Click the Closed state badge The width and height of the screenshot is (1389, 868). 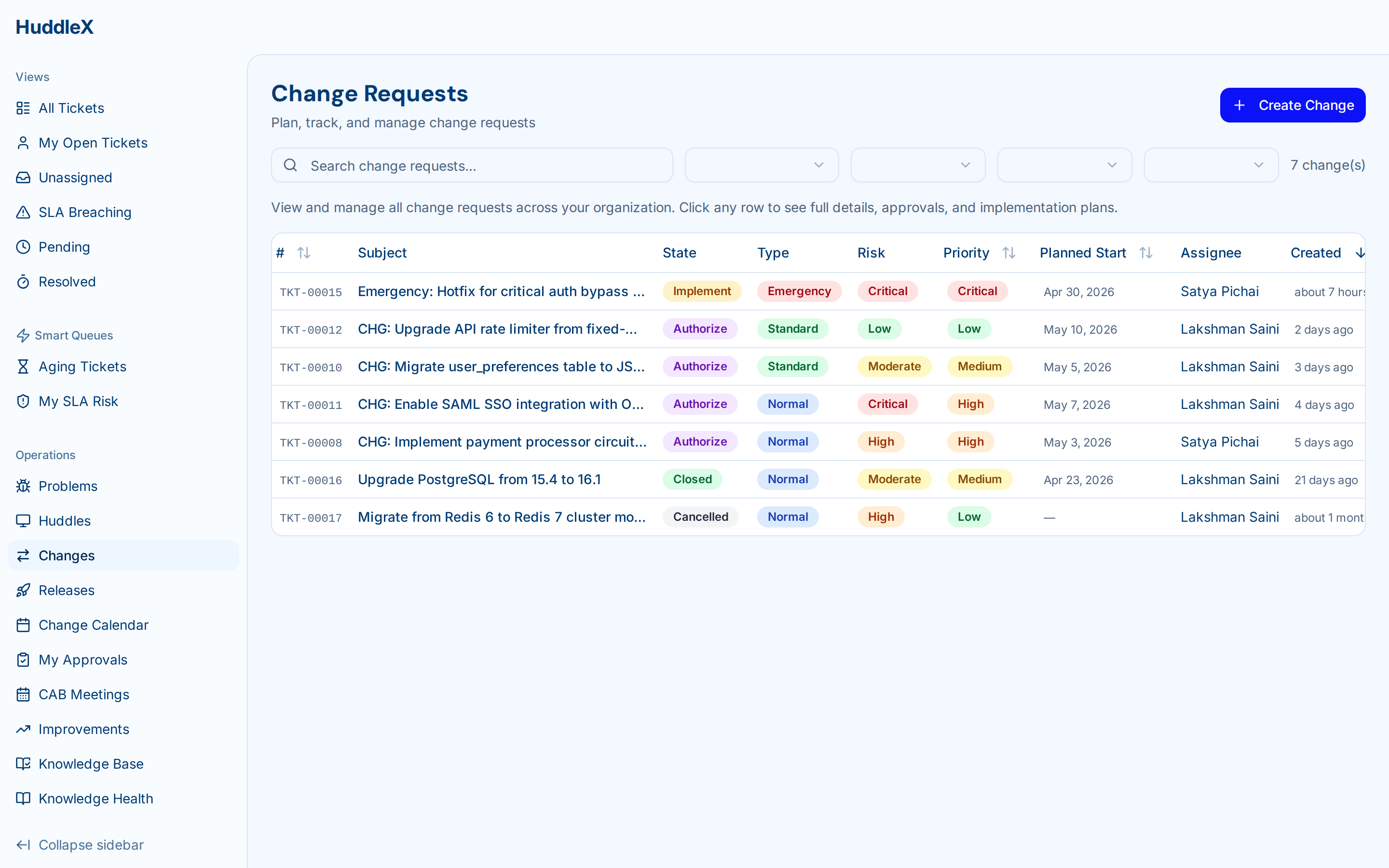pyautogui.click(x=692, y=479)
